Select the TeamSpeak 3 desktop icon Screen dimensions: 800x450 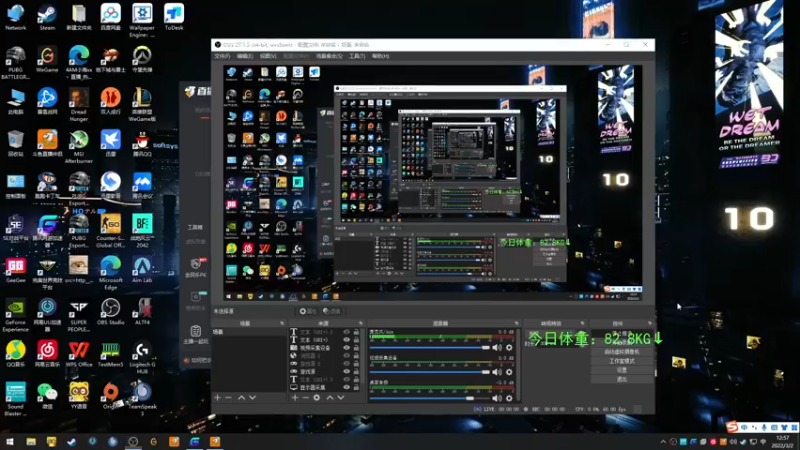pyautogui.click(x=142, y=399)
